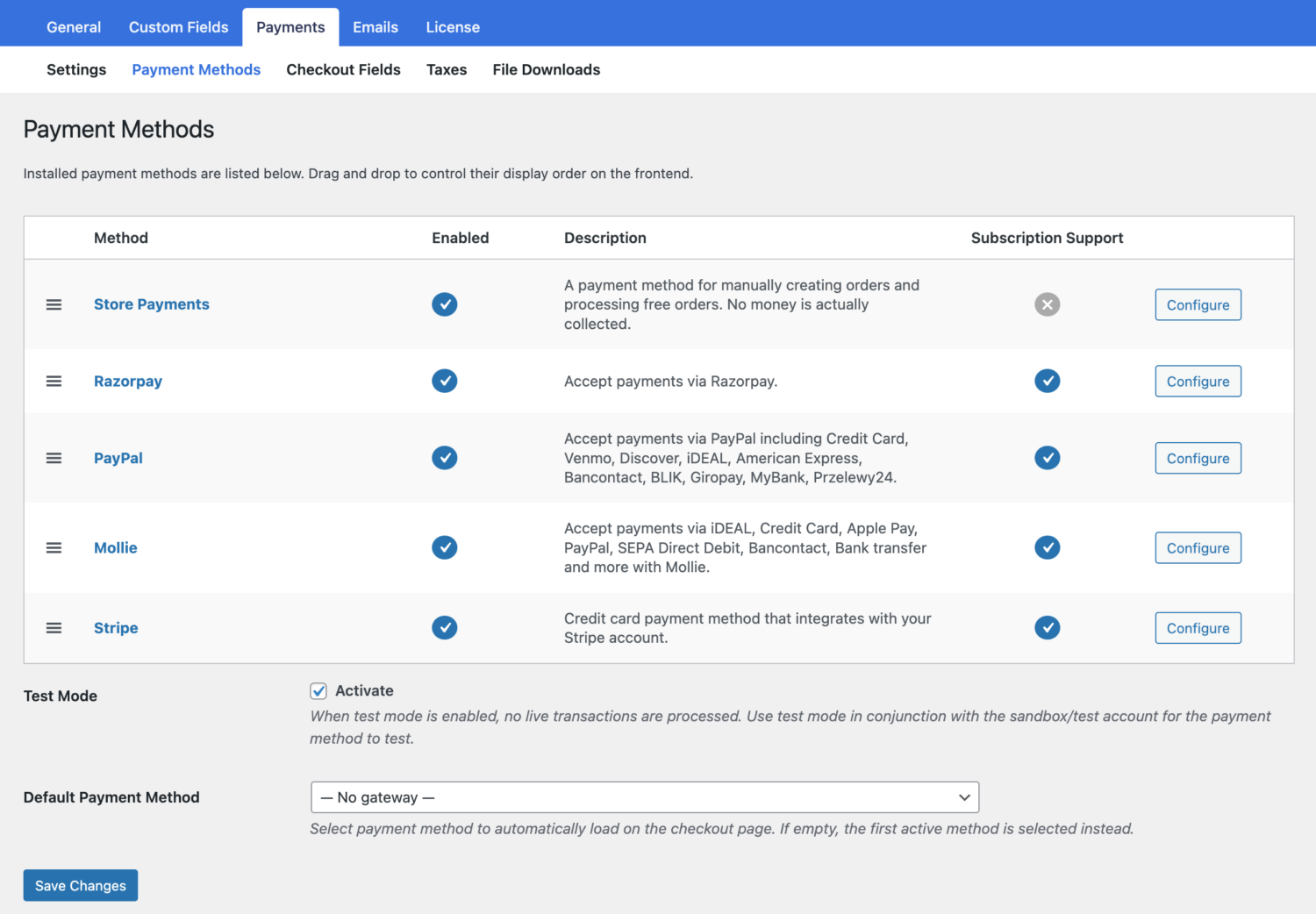Click Mollie subscription support checkmark
This screenshot has height=914, width=1316.
[x=1048, y=547]
